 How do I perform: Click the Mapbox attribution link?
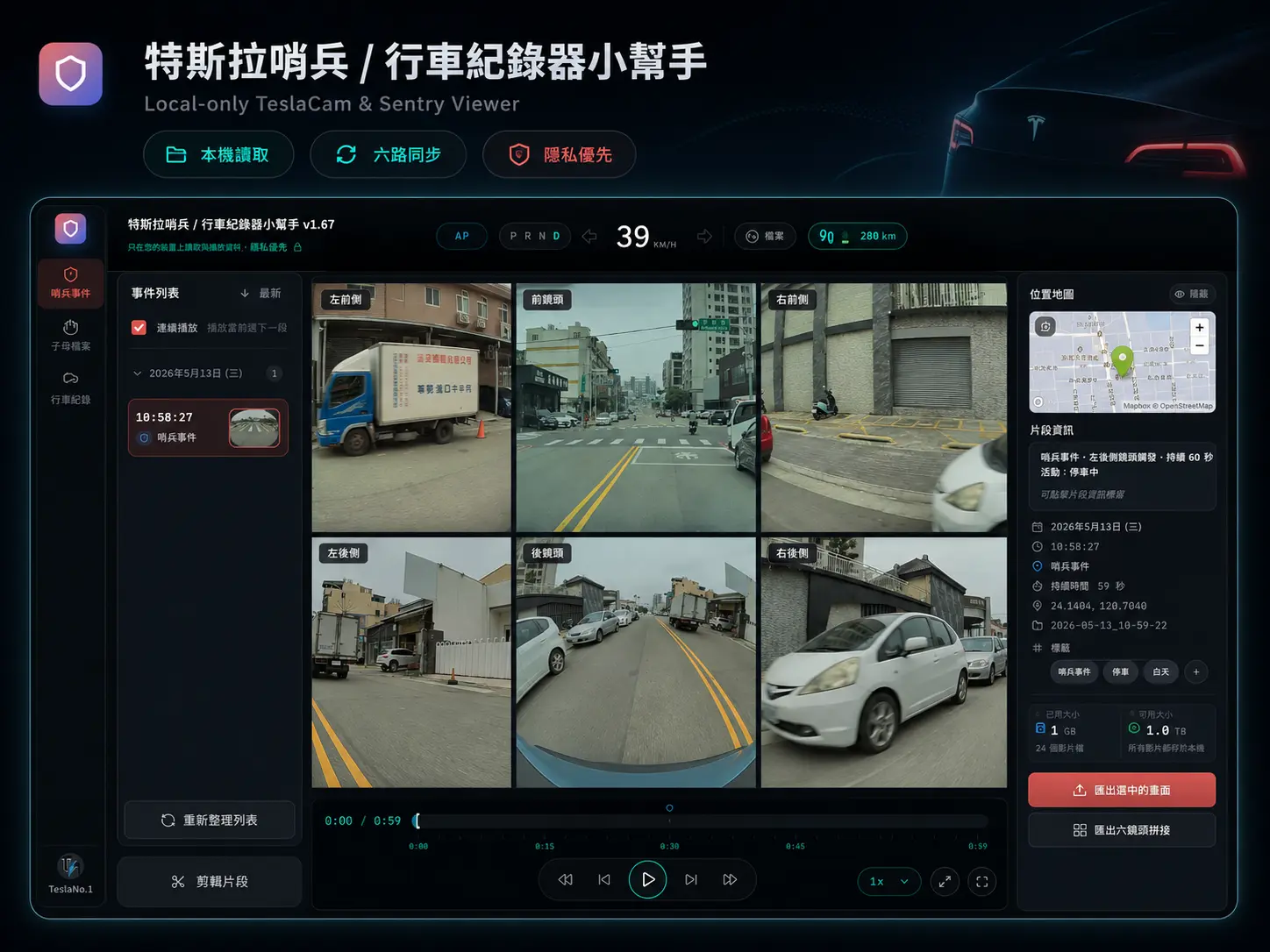1137,407
